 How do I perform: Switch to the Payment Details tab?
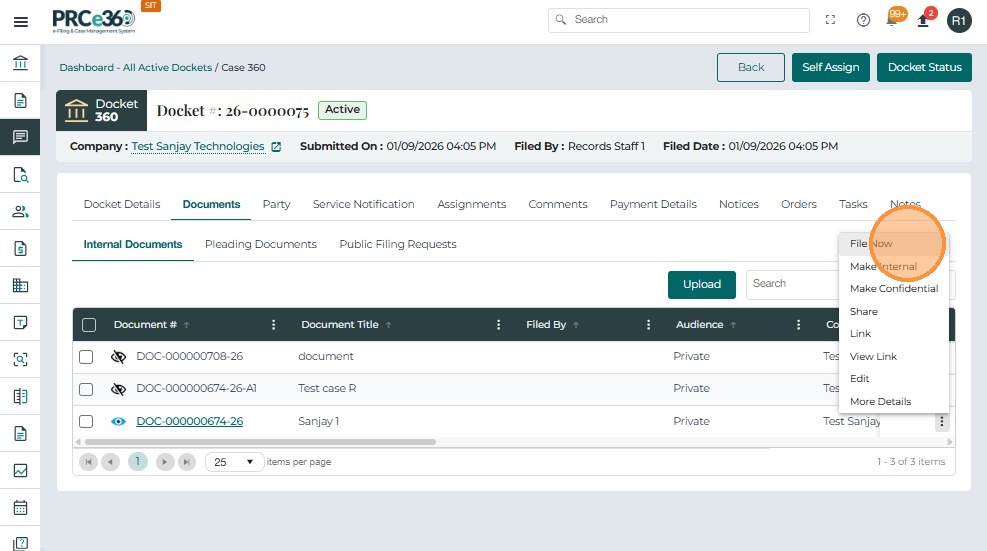[653, 205]
